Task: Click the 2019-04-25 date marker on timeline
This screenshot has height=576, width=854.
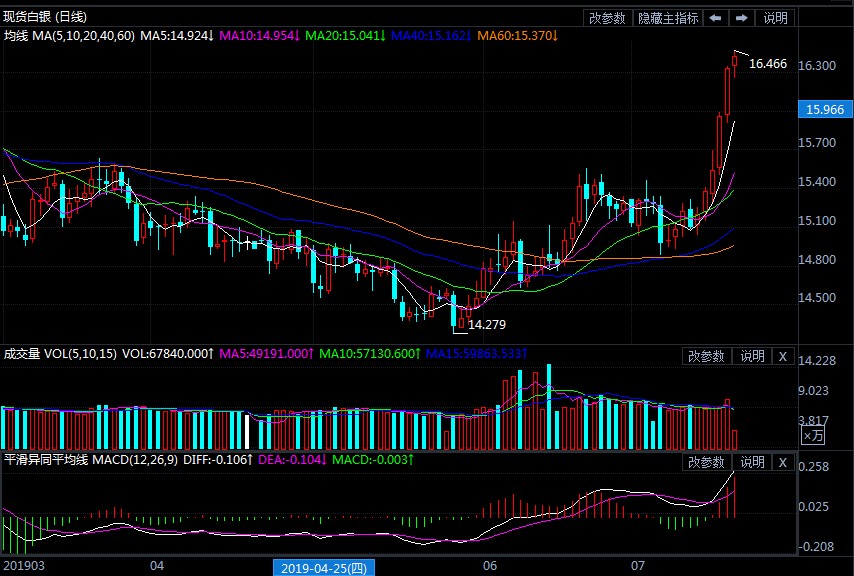Action: click(324, 567)
